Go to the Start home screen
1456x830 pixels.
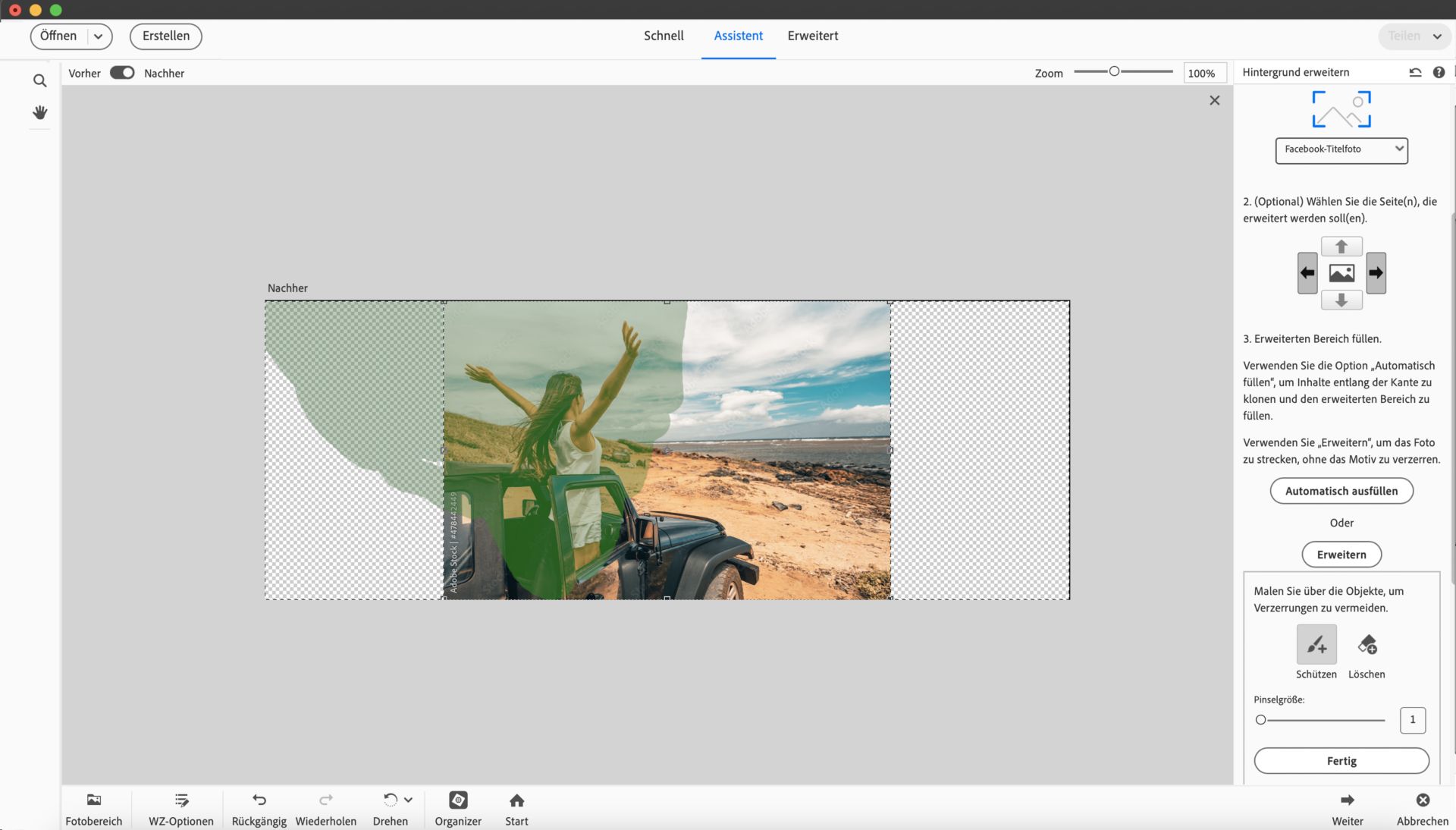coord(516,809)
